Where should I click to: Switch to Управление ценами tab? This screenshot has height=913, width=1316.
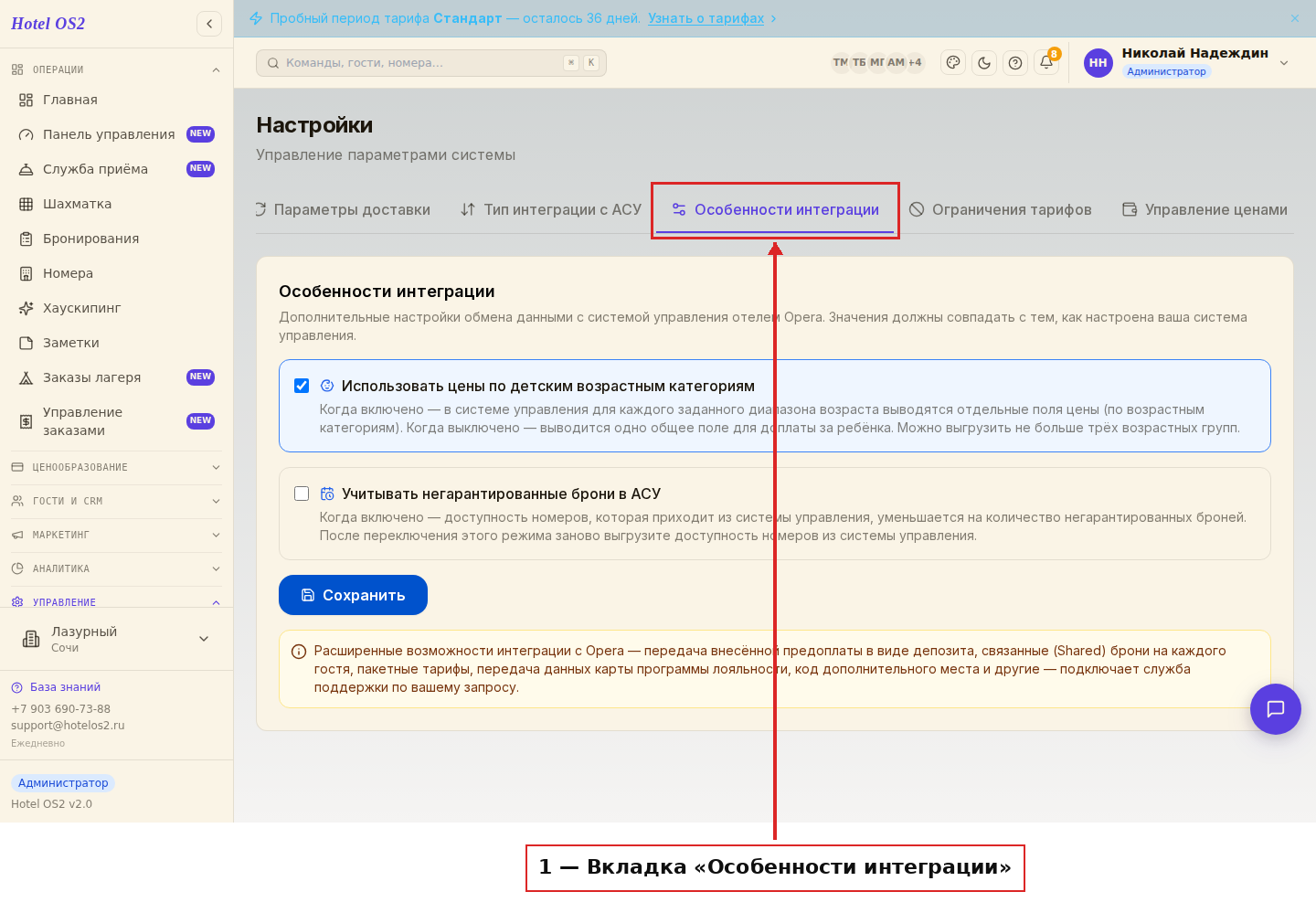(x=1205, y=209)
